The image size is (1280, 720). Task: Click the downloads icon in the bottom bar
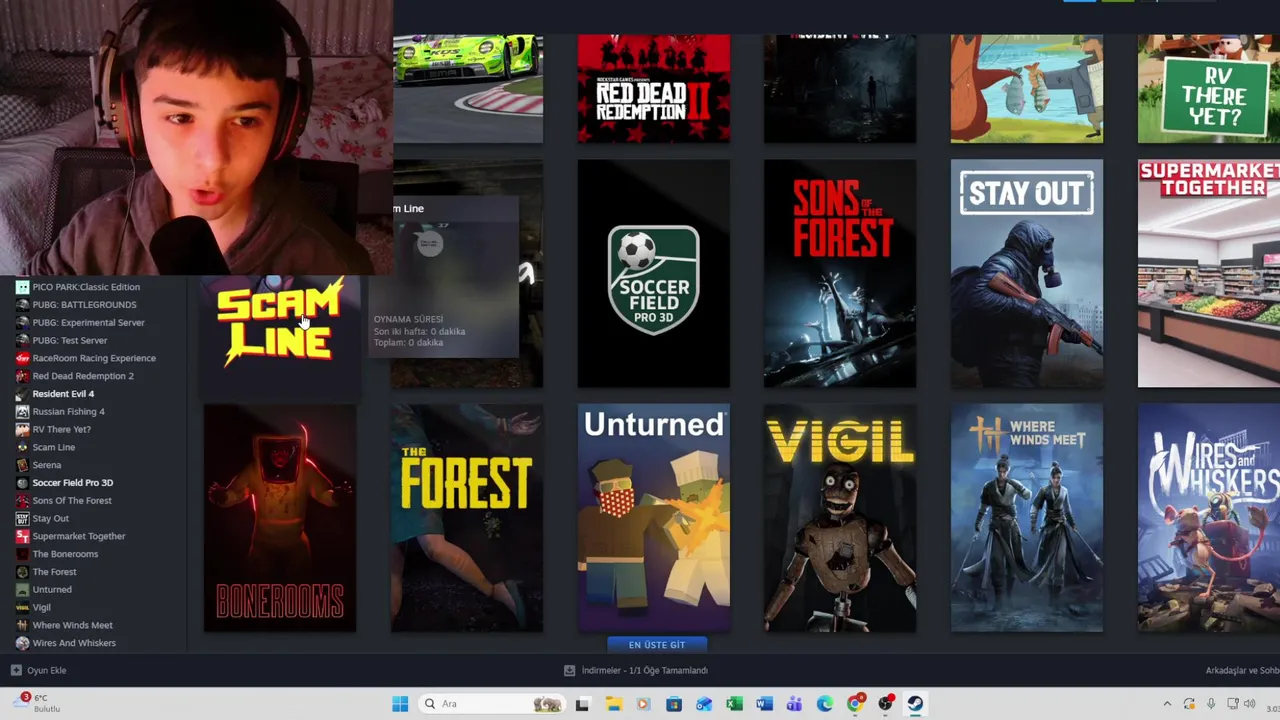point(569,670)
